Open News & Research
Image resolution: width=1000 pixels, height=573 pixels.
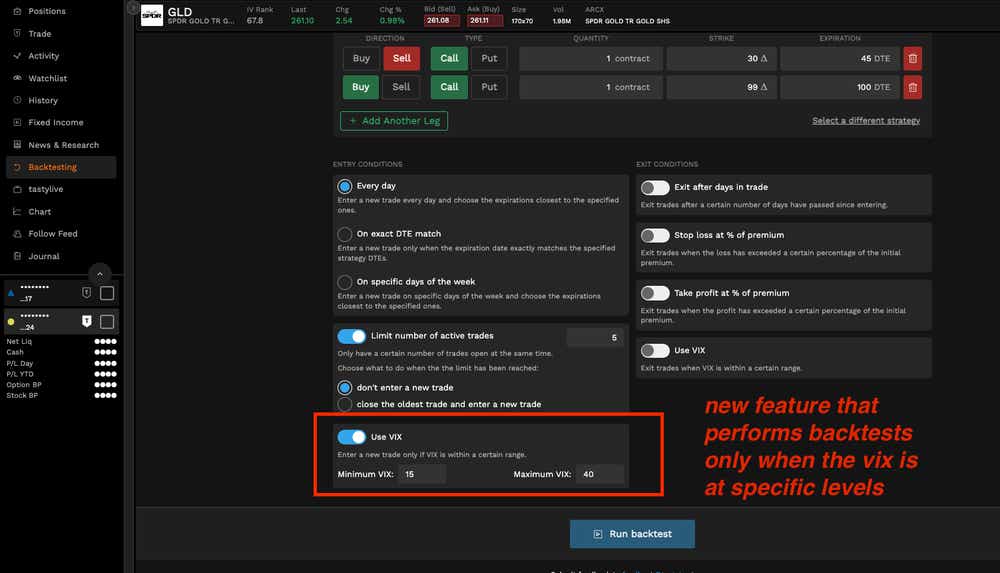63,145
